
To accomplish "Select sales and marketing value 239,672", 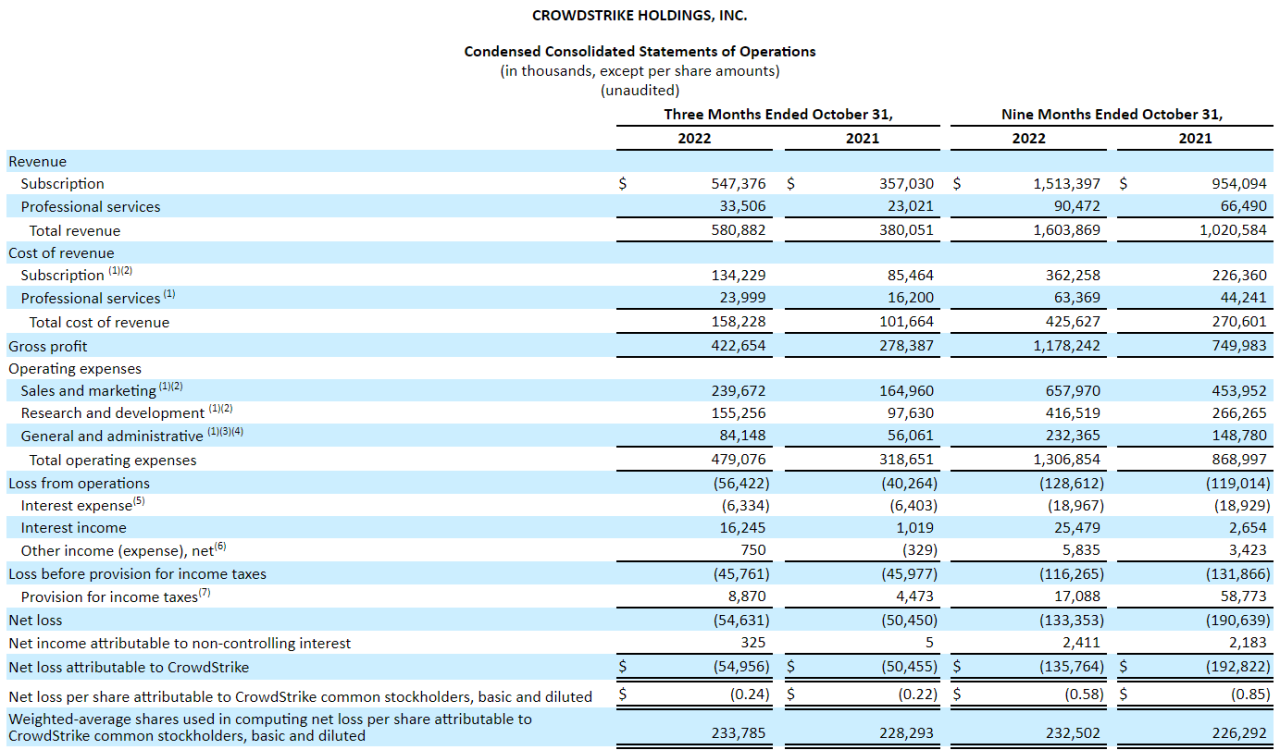I will [x=739, y=391].
